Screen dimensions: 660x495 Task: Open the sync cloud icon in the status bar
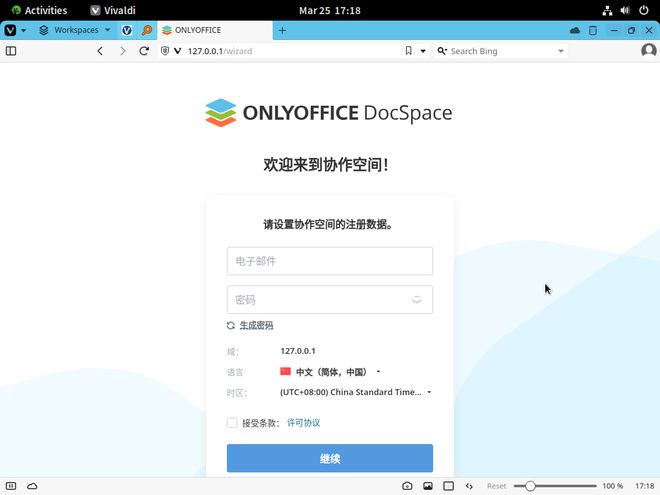(x=32, y=486)
